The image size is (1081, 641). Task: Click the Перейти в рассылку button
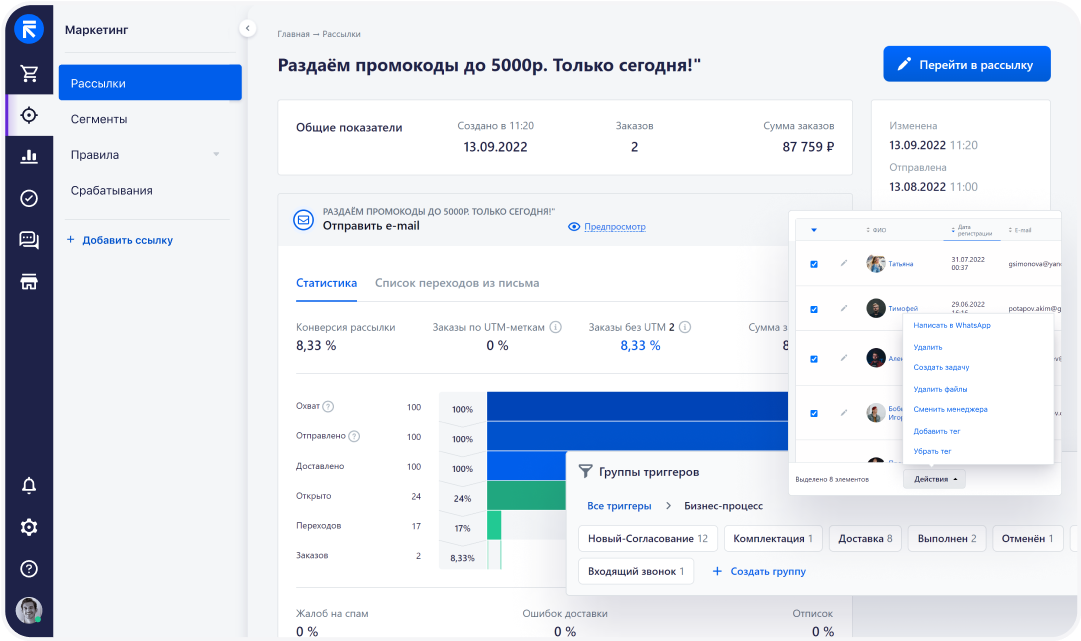[x=967, y=64]
